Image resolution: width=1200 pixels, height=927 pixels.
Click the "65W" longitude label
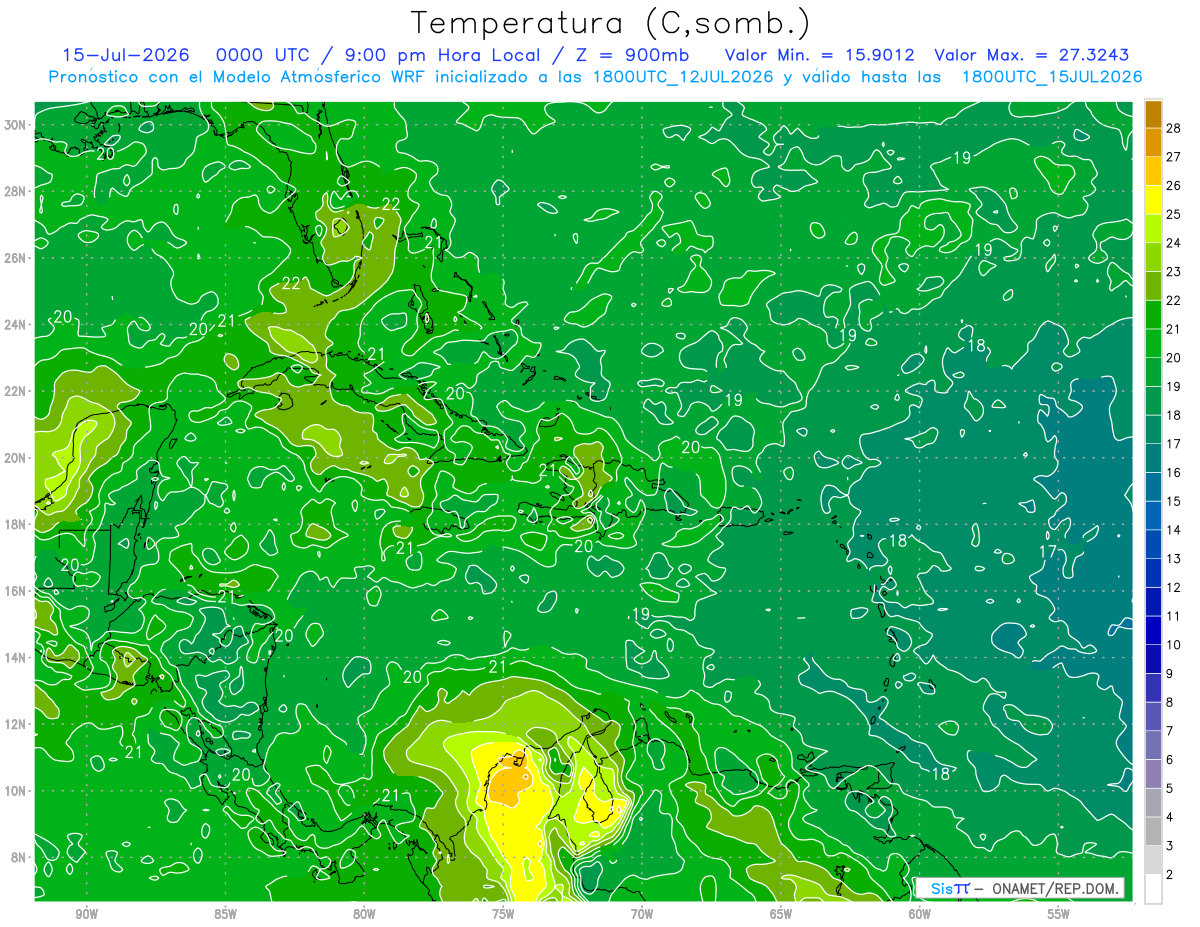781,915
